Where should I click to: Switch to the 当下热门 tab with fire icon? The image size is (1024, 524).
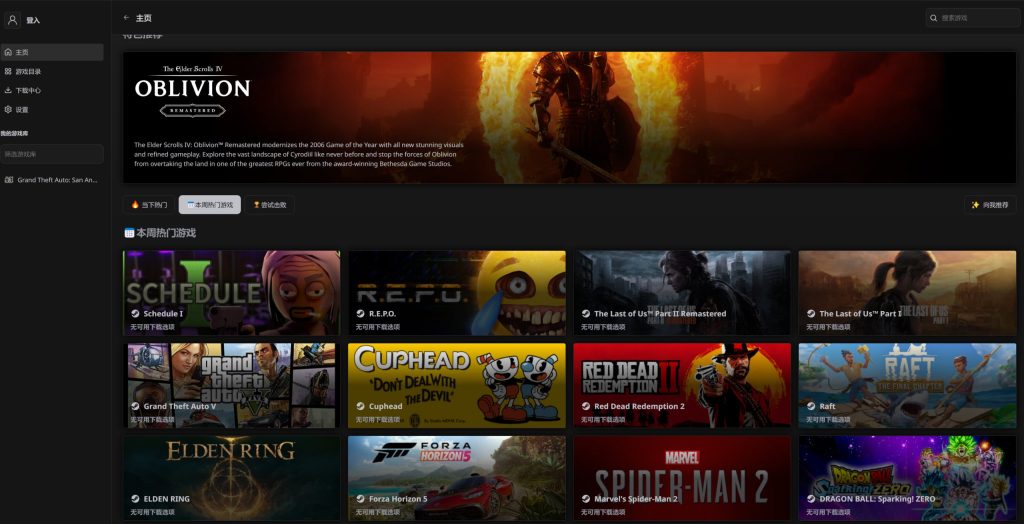149,205
